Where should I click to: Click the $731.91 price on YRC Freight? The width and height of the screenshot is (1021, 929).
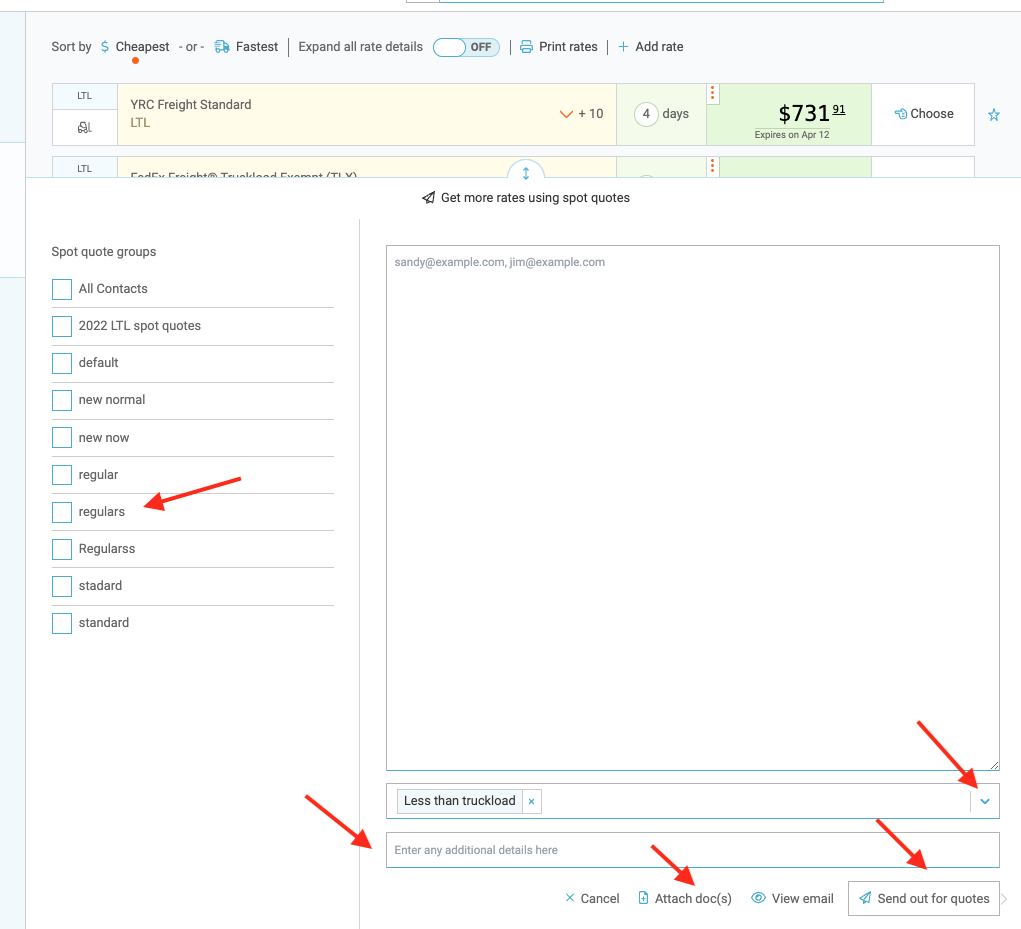(811, 113)
